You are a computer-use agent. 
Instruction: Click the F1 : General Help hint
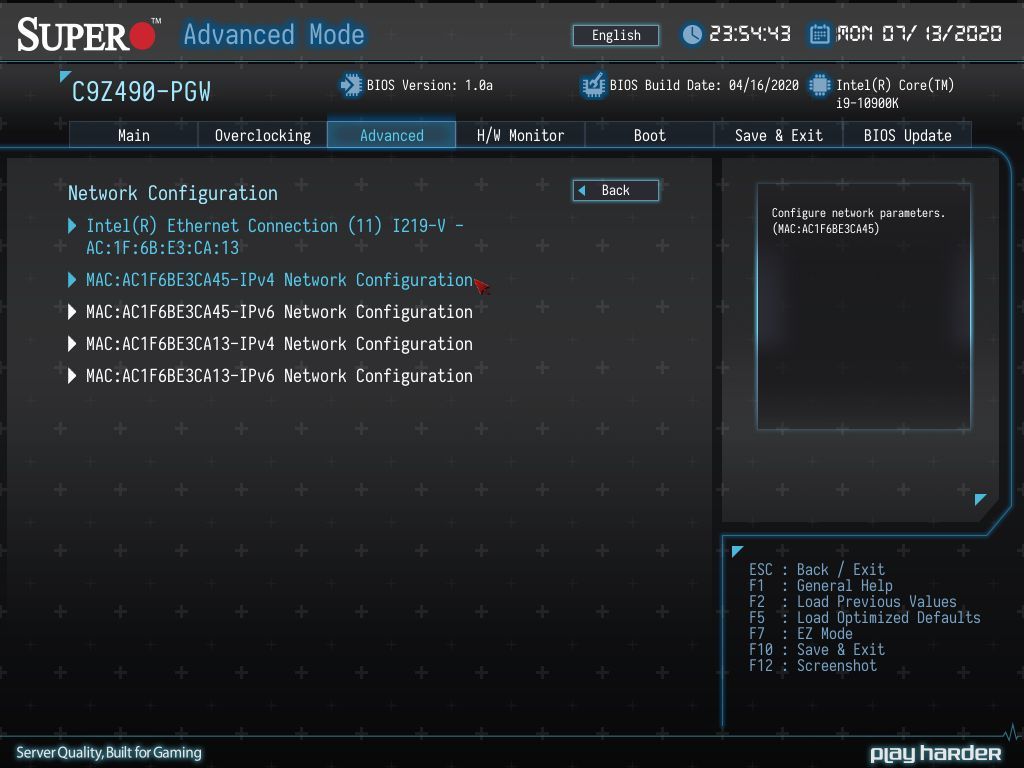click(821, 586)
